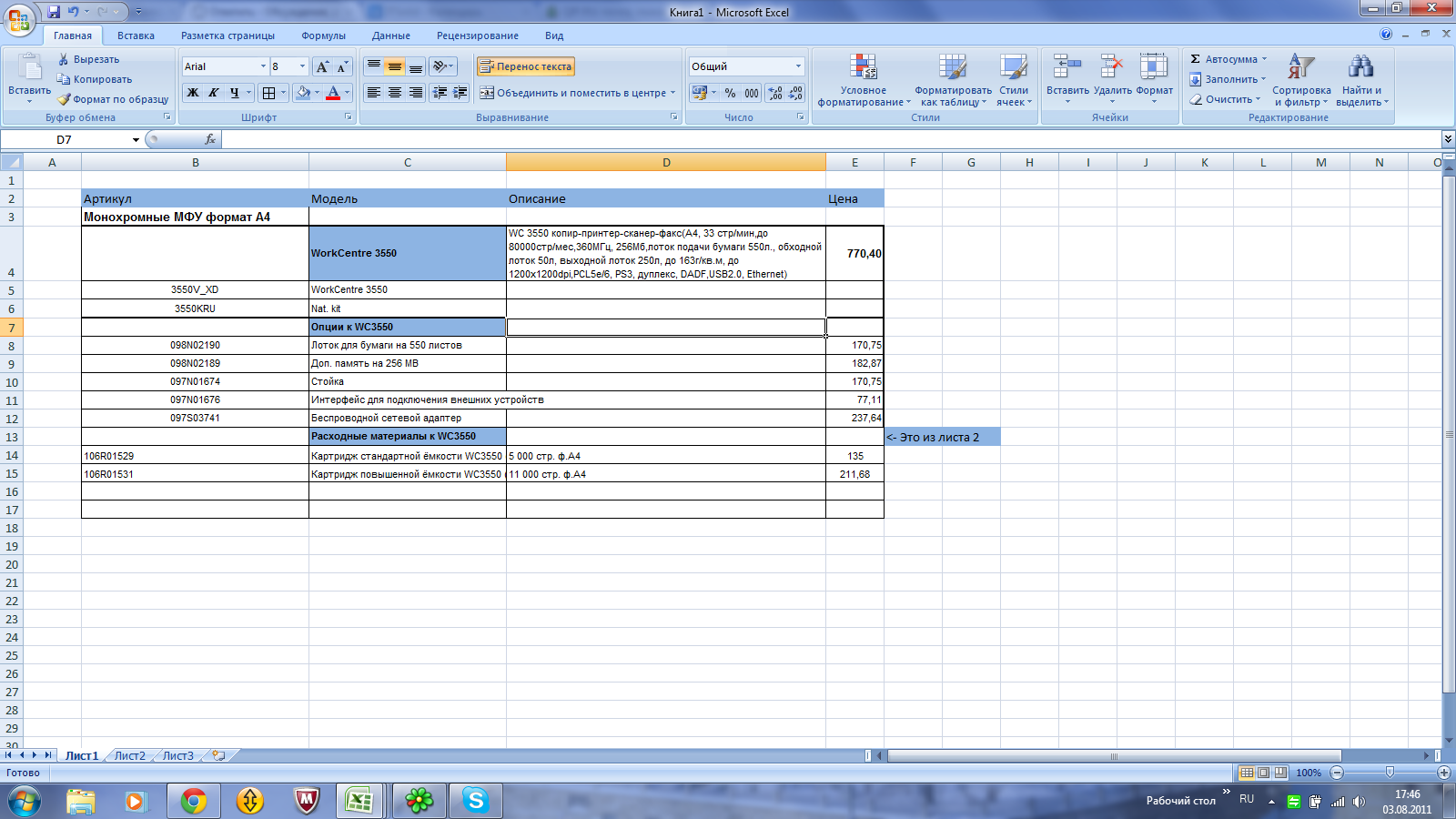
Task: Open Найти и выделить menu
Action: [x=1361, y=80]
